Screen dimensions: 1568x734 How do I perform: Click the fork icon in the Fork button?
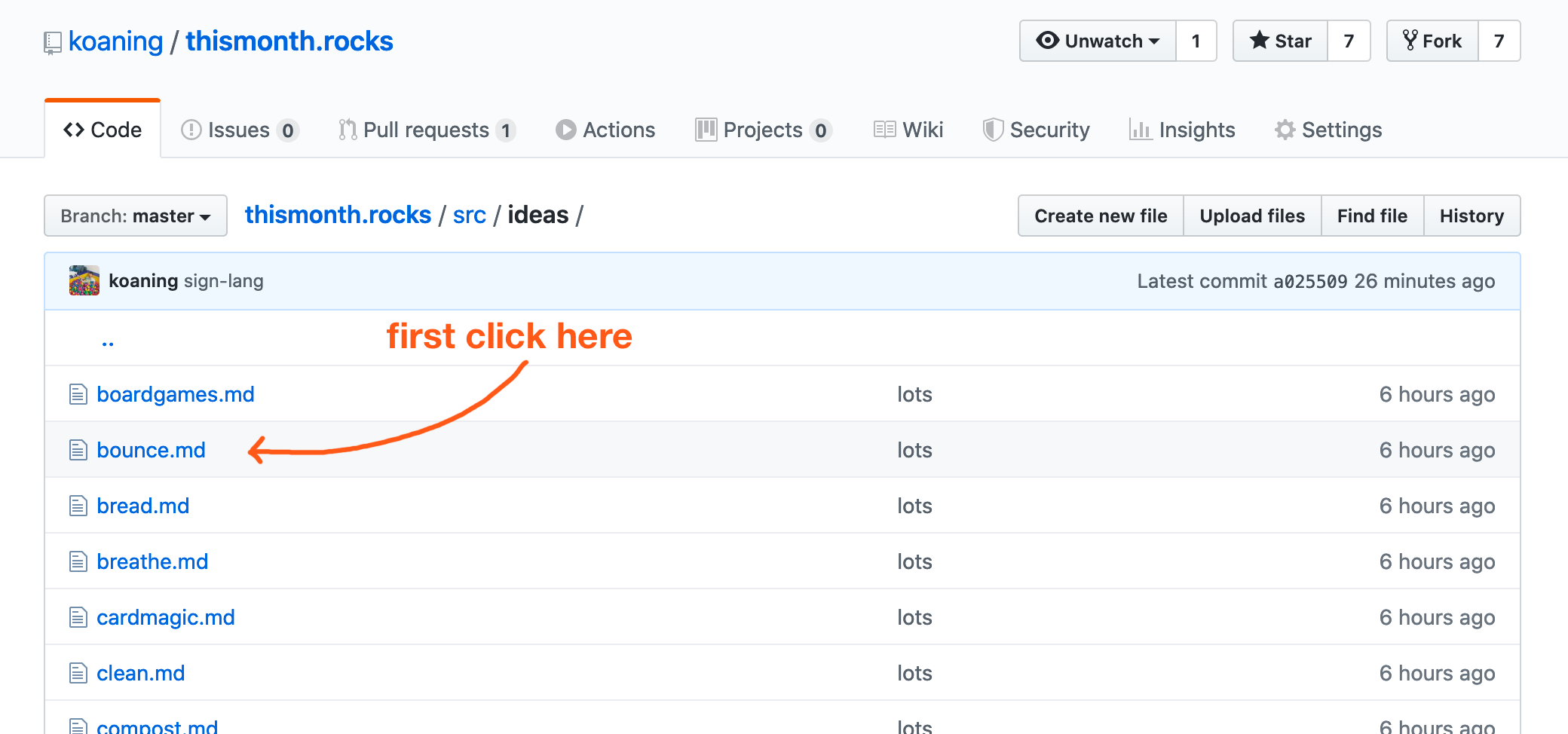(x=1410, y=40)
